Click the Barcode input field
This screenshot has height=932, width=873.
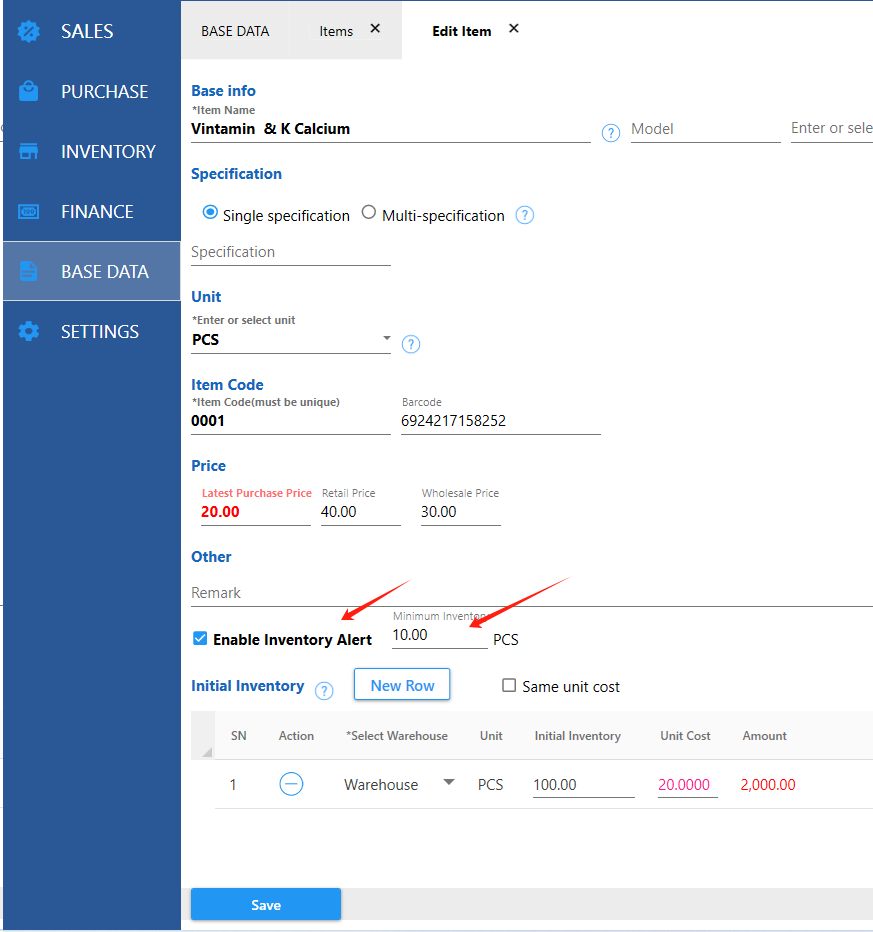(x=500, y=421)
